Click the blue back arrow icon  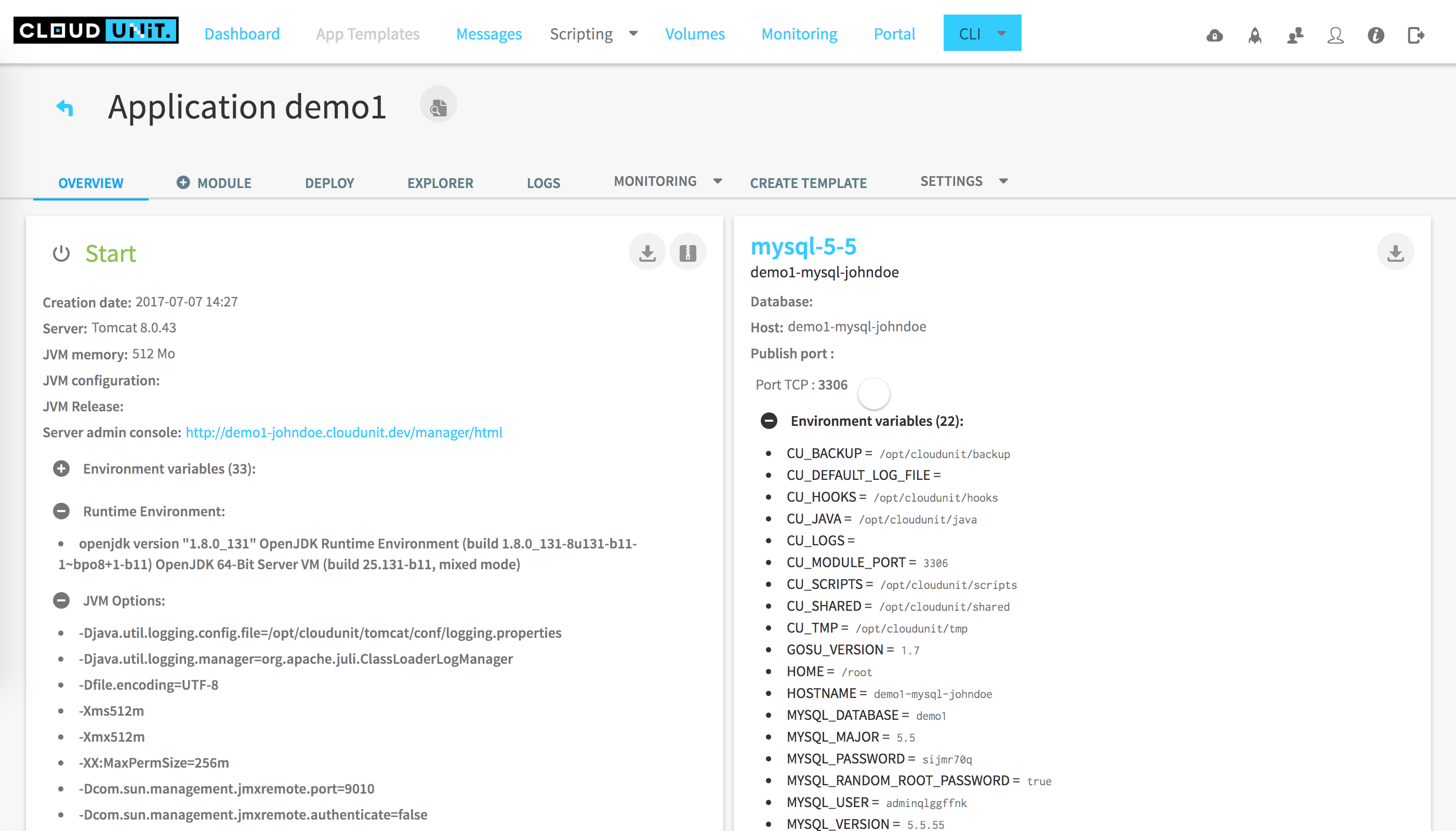coord(65,108)
